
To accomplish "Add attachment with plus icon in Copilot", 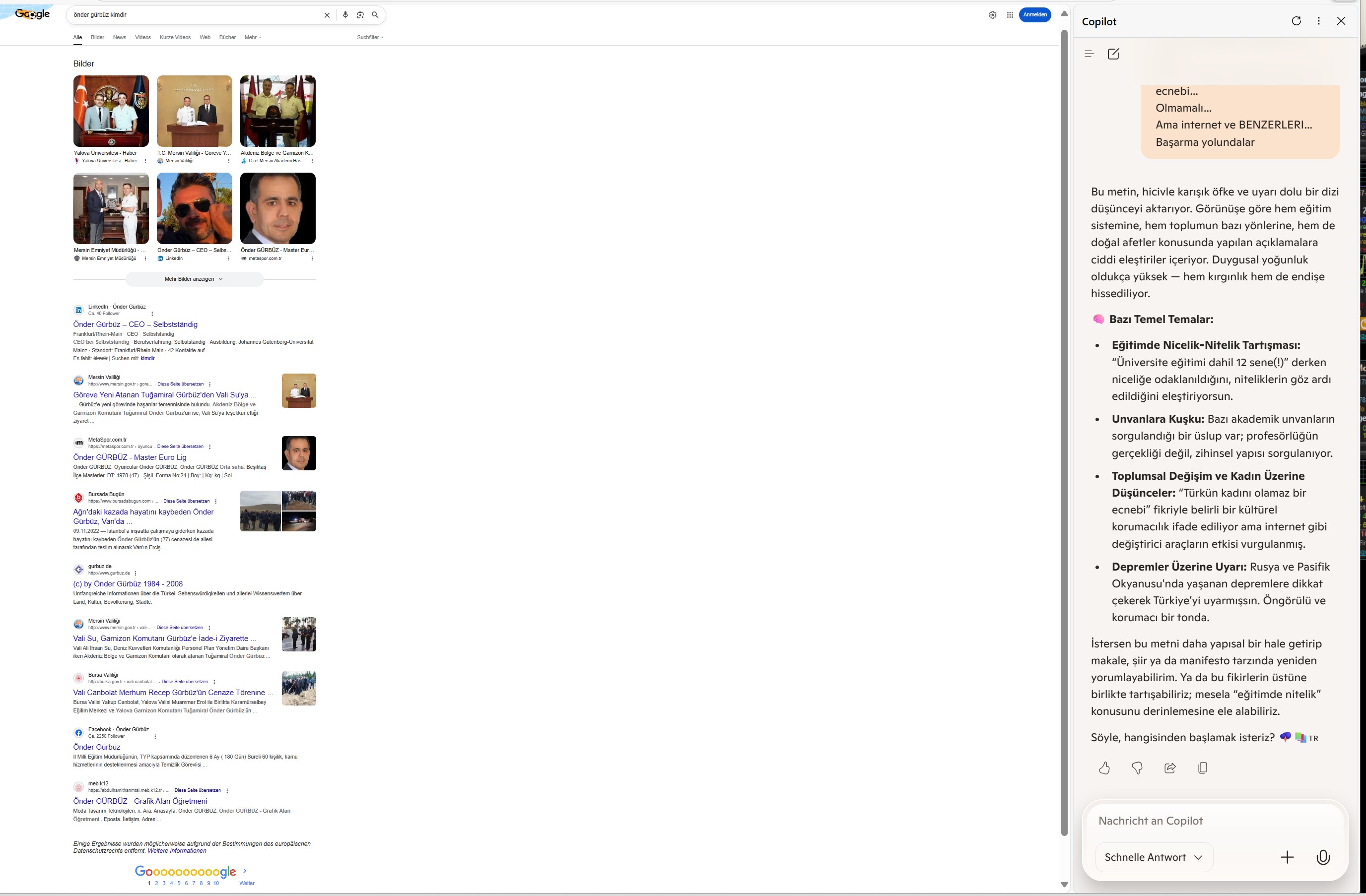I will pos(1287,858).
